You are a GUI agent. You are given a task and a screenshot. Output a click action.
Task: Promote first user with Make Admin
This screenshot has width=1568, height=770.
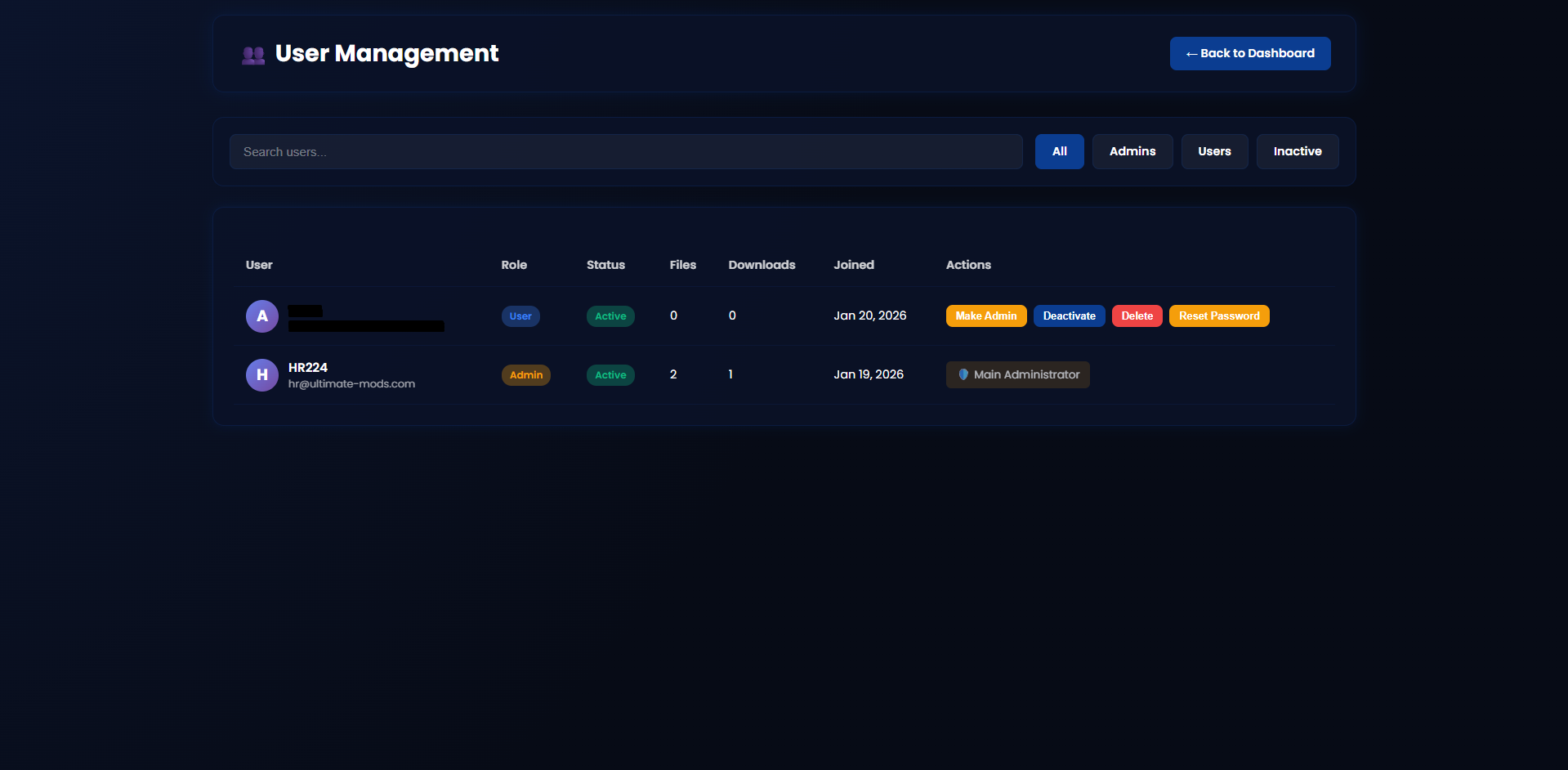click(985, 316)
